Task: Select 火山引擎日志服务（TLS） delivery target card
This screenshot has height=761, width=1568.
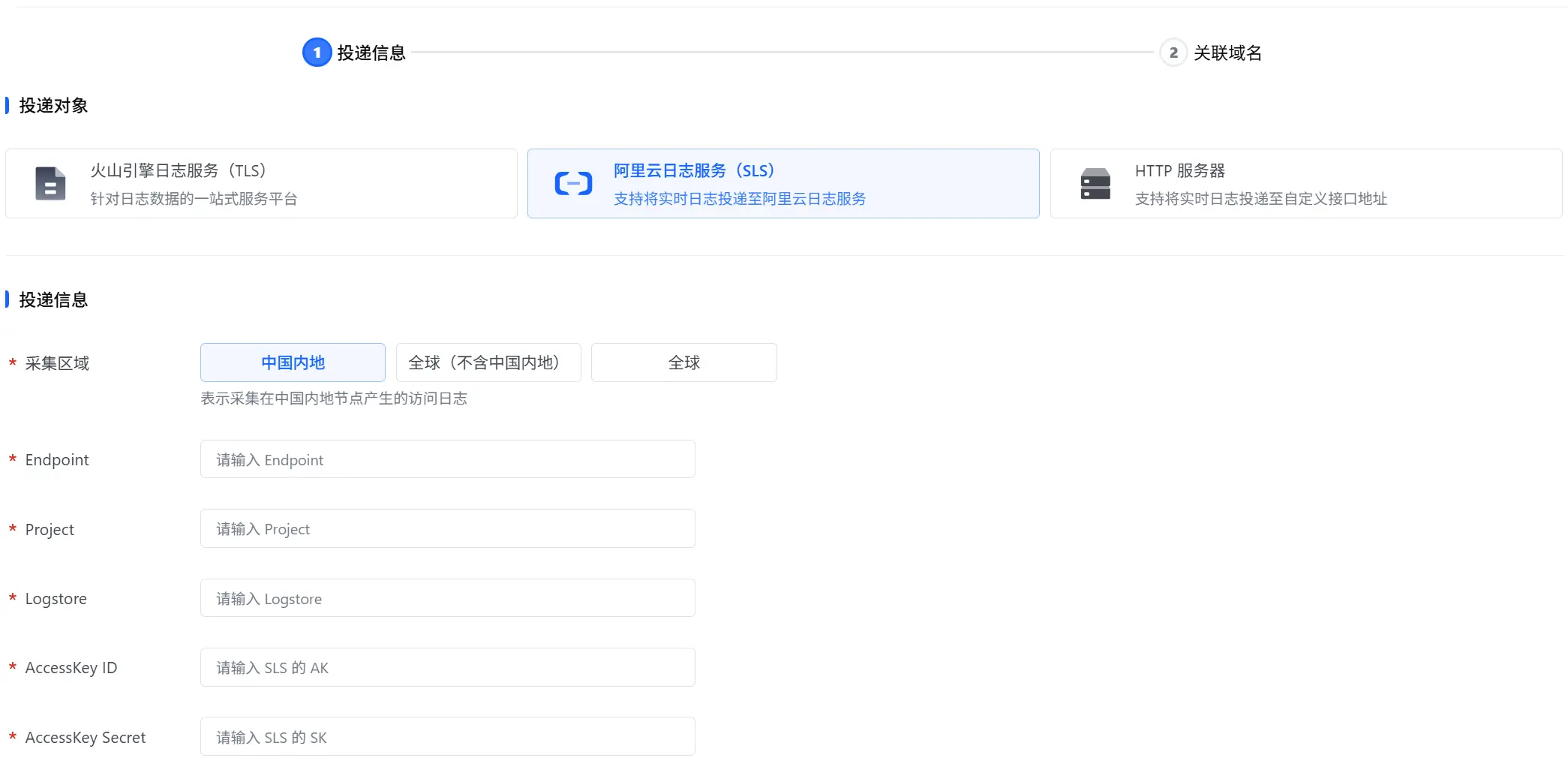Action: click(x=261, y=184)
